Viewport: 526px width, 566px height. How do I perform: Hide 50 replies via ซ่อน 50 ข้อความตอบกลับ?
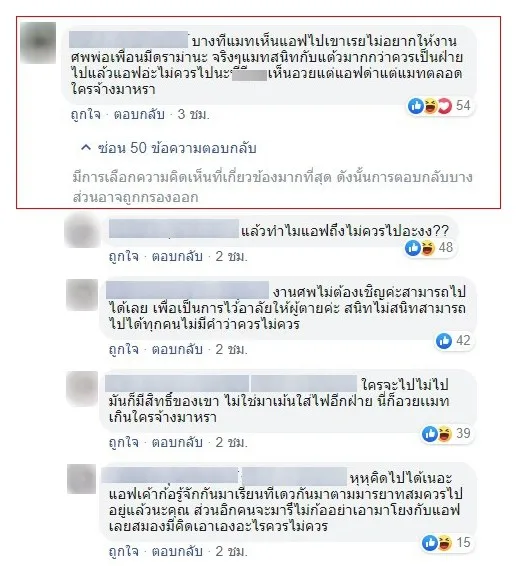click(x=177, y=148)
